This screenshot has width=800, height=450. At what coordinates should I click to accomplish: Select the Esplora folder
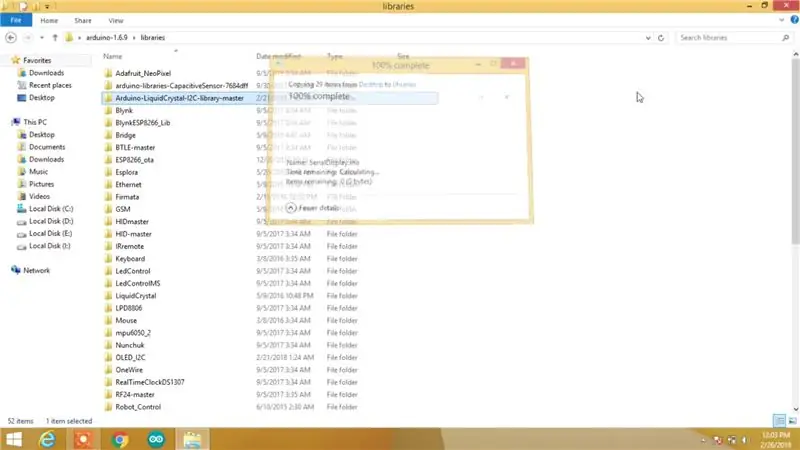tap(126, 172)
